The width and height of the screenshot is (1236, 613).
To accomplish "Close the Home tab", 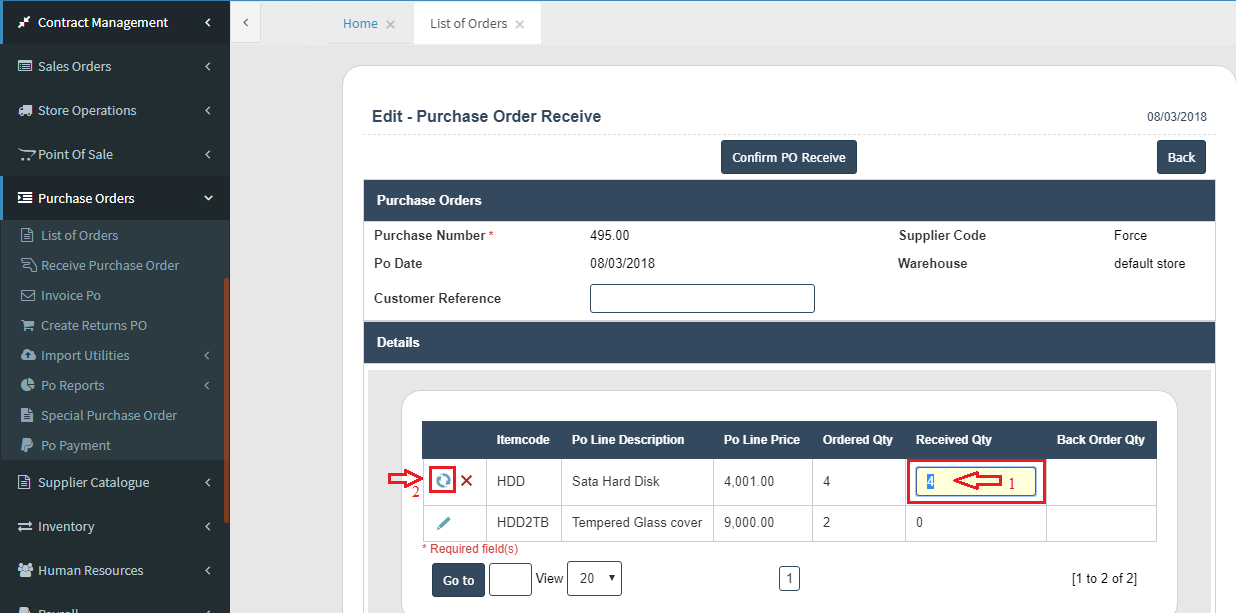I will (x=390, y=24).
